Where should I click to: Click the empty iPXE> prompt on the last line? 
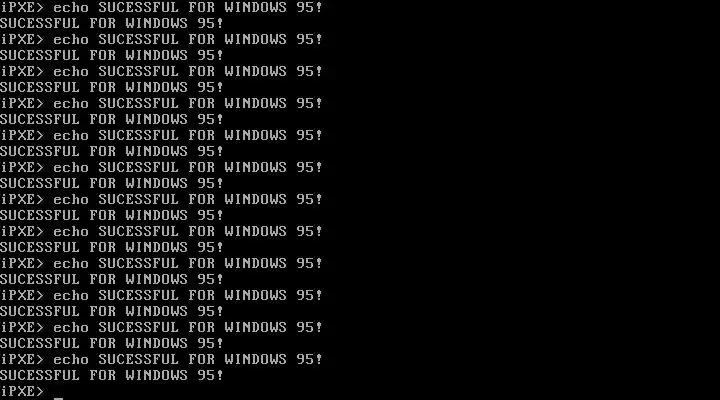point(22,391)
